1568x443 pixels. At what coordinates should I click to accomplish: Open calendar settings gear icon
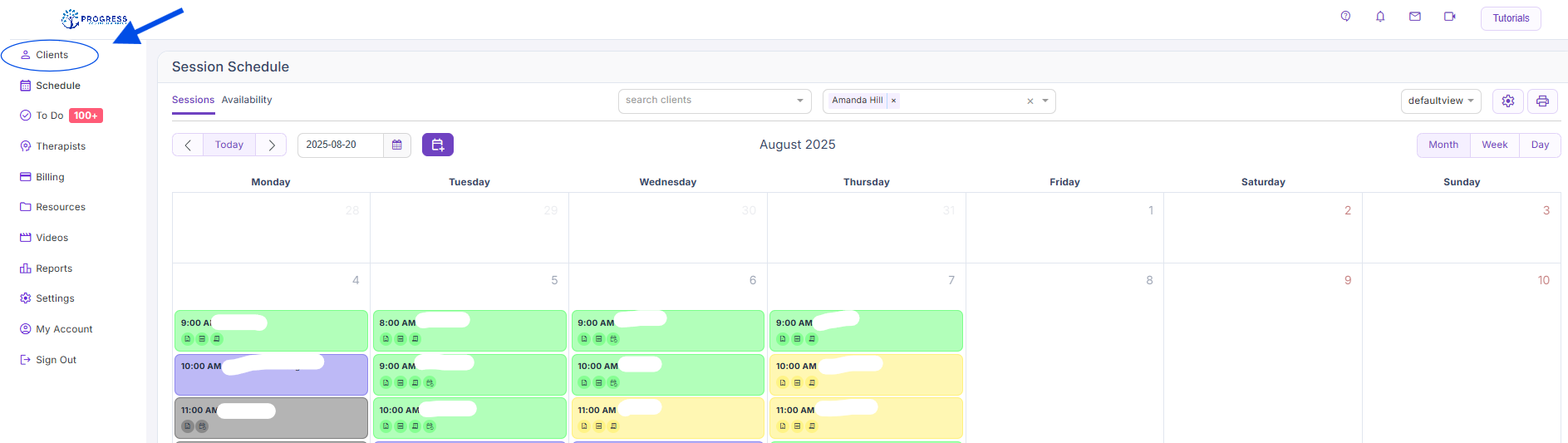[1507, 101]
